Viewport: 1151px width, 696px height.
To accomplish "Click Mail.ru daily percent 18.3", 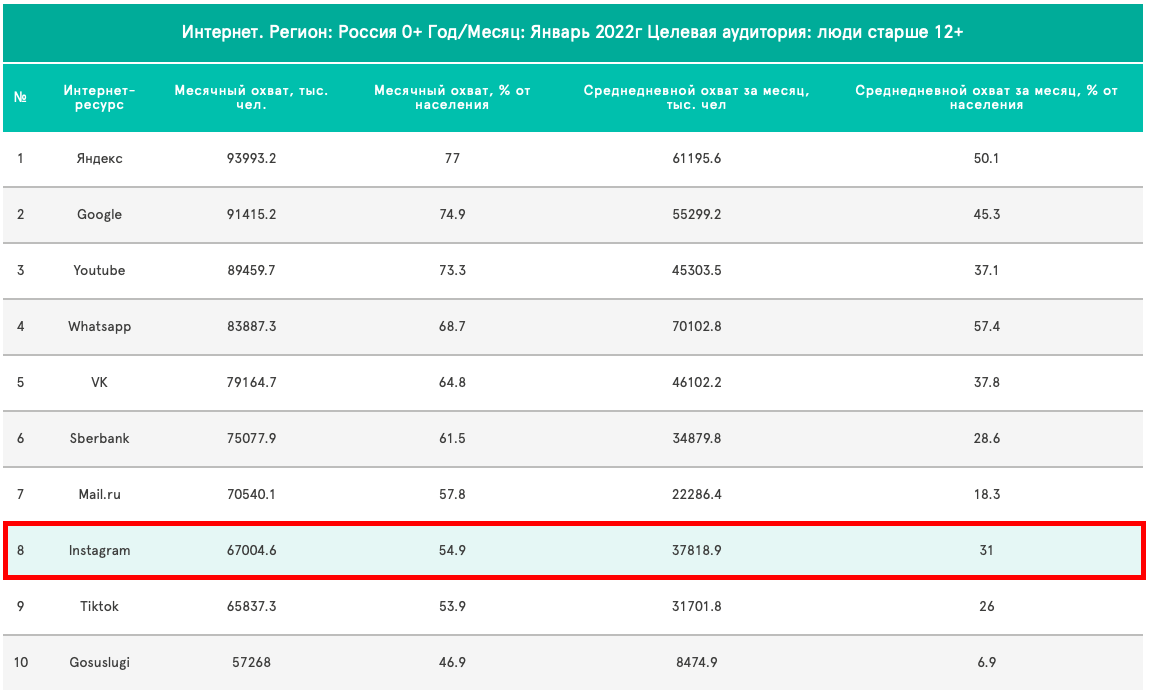I will pyautogui.click(x=987, y=494).
